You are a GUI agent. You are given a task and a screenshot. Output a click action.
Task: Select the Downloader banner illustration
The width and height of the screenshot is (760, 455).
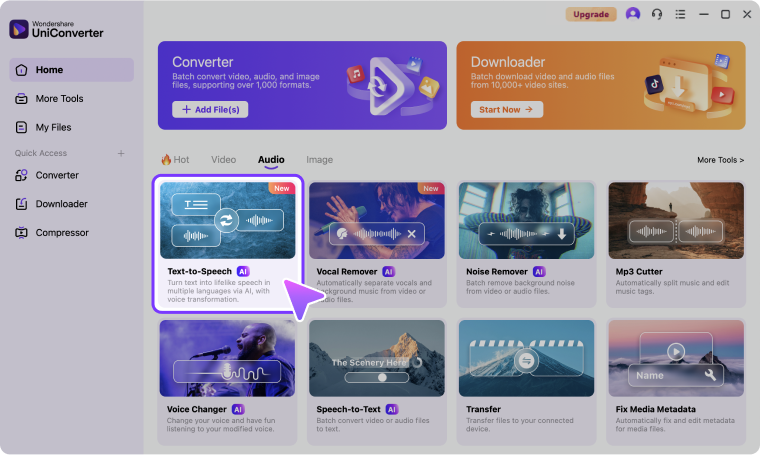[689, 85]
